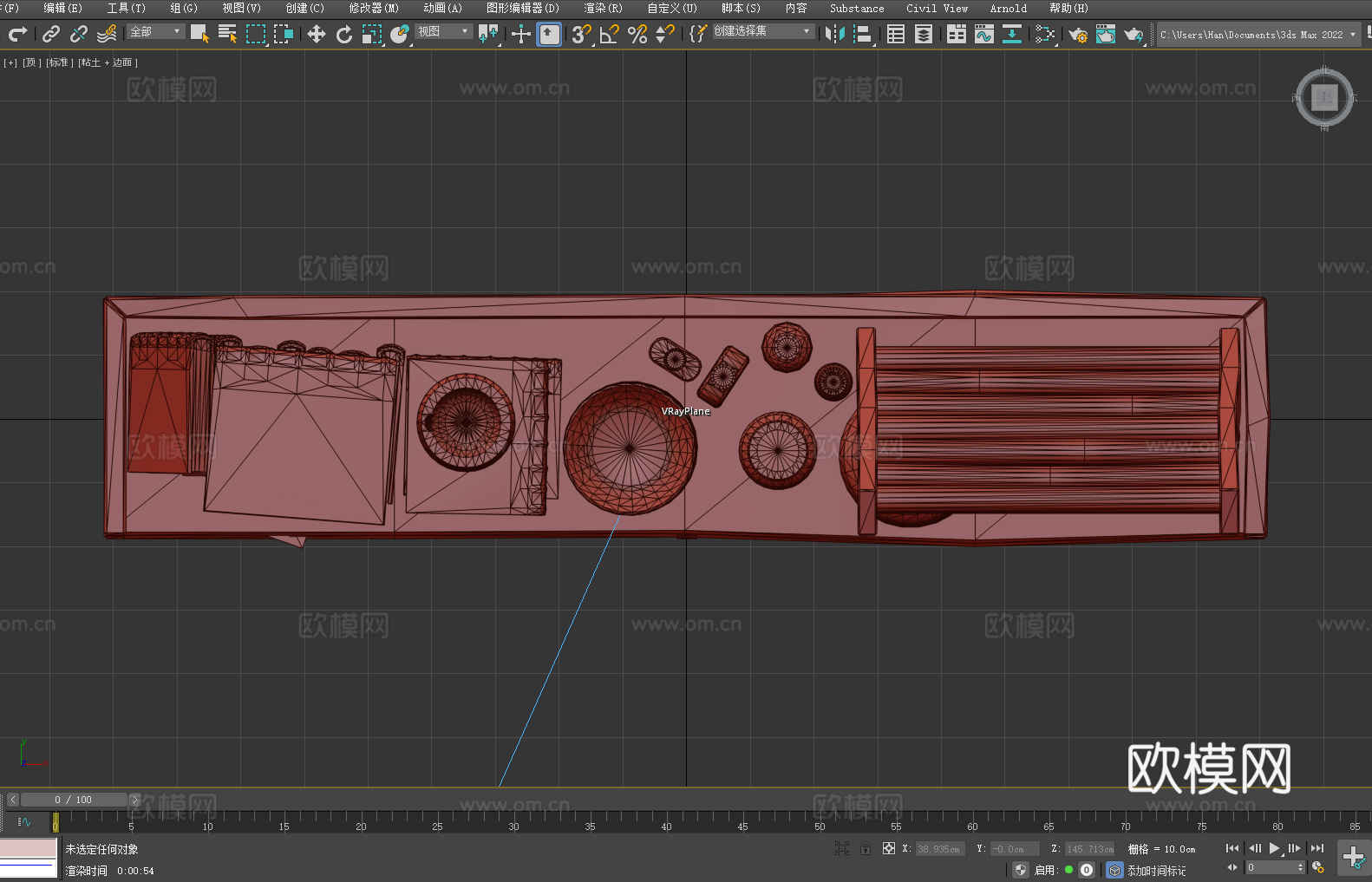Open the 编辑(E) menu

[x=63, y=8]
